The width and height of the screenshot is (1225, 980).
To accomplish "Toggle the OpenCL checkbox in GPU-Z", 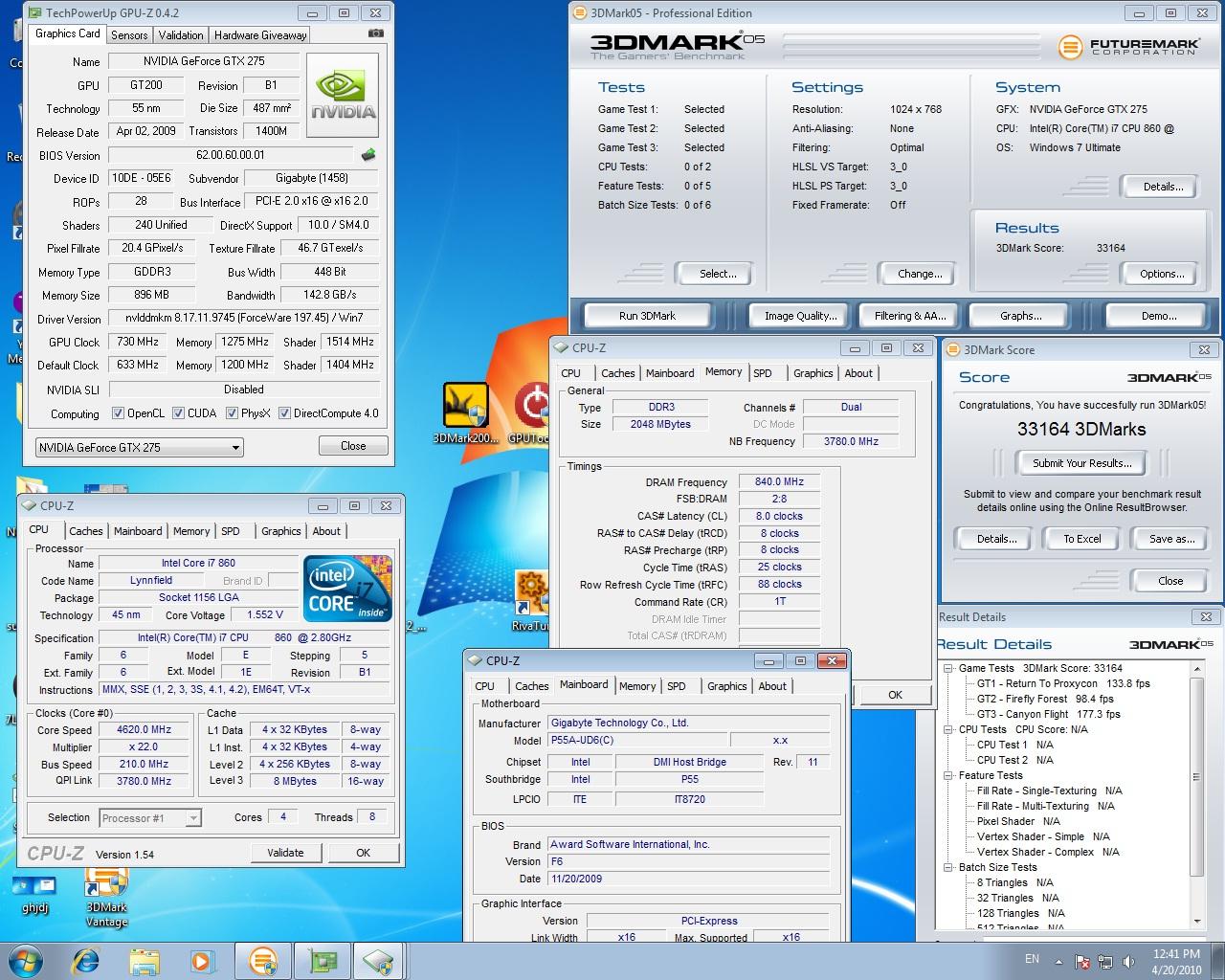I will [x=118, y=413].
